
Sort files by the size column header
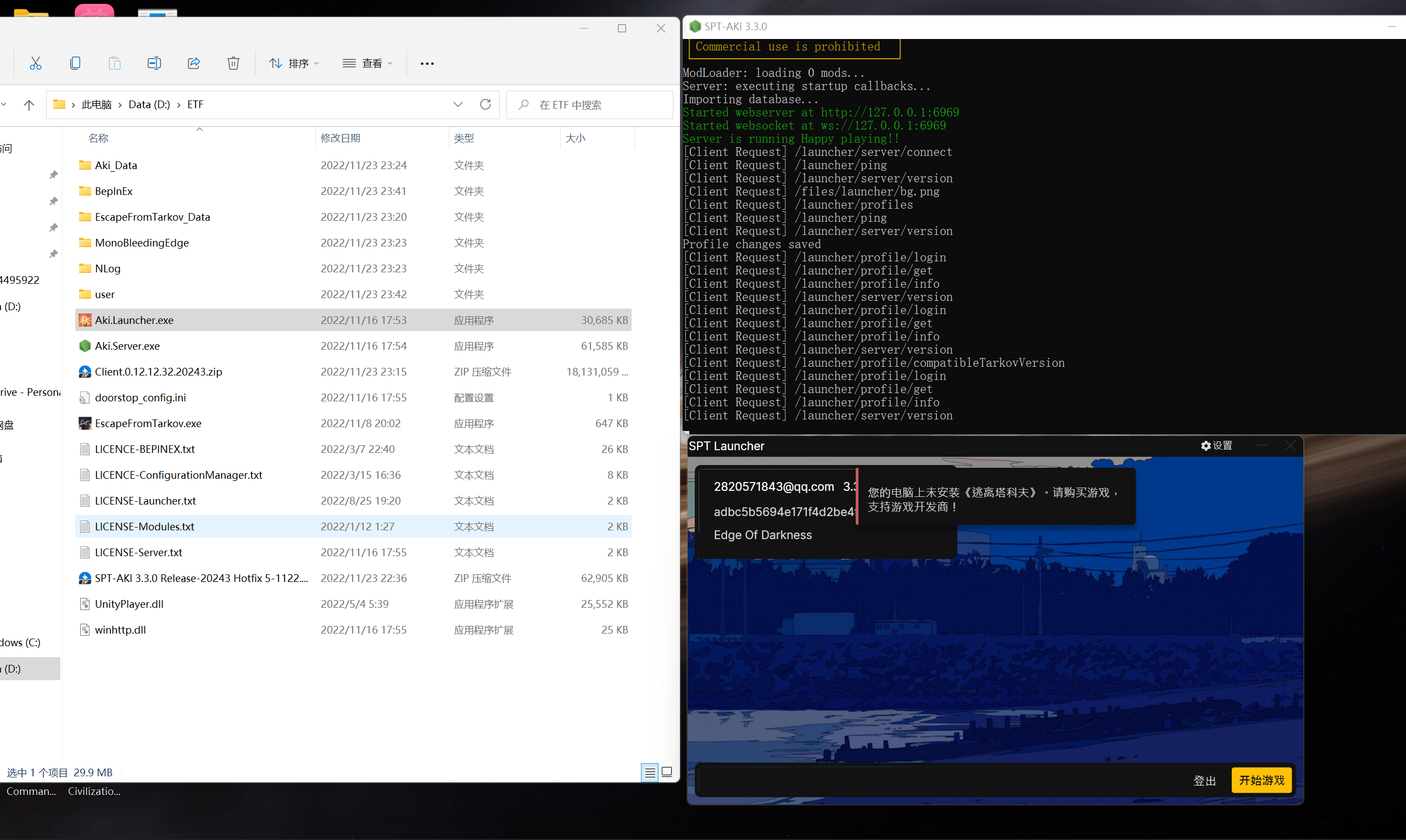click(576, 138)
